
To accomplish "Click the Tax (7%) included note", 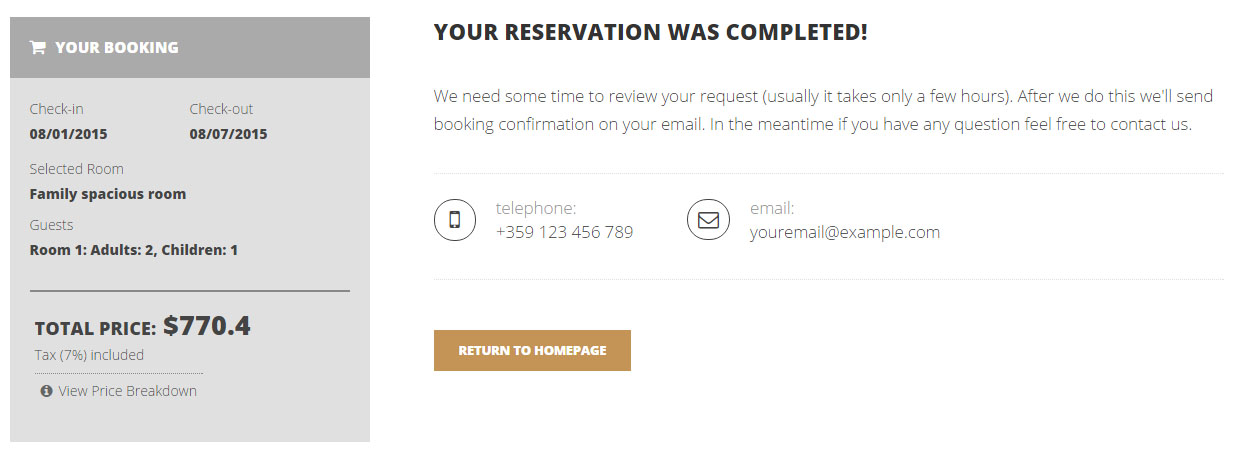I will pyautogui.click(x=89, y=355).
